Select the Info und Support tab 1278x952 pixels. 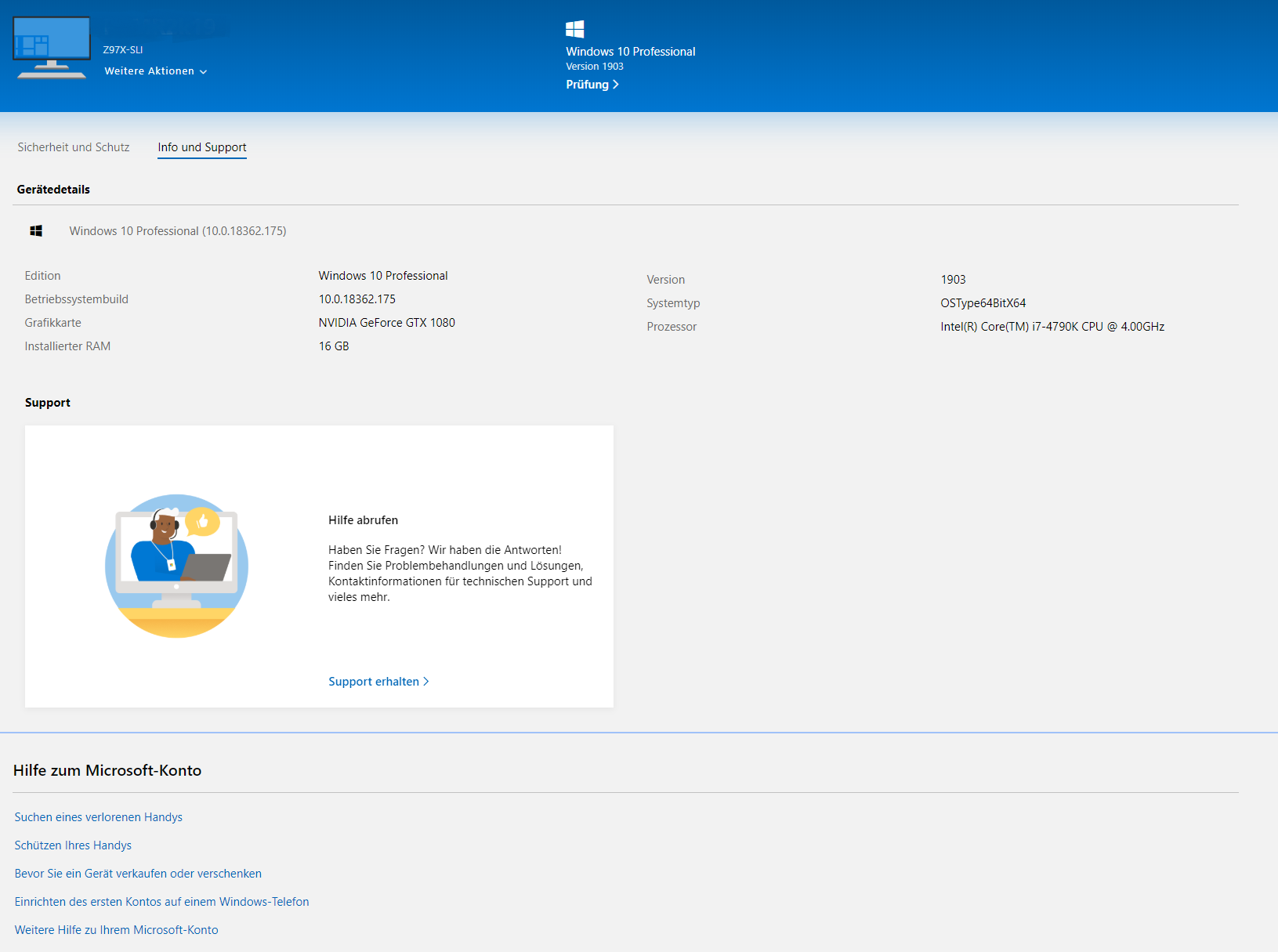(202, 147)
